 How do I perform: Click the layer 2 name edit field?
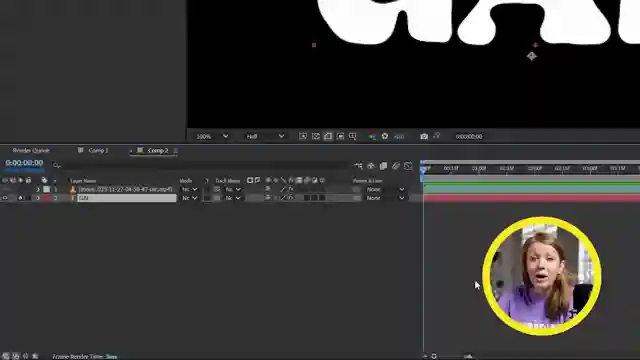127,198
